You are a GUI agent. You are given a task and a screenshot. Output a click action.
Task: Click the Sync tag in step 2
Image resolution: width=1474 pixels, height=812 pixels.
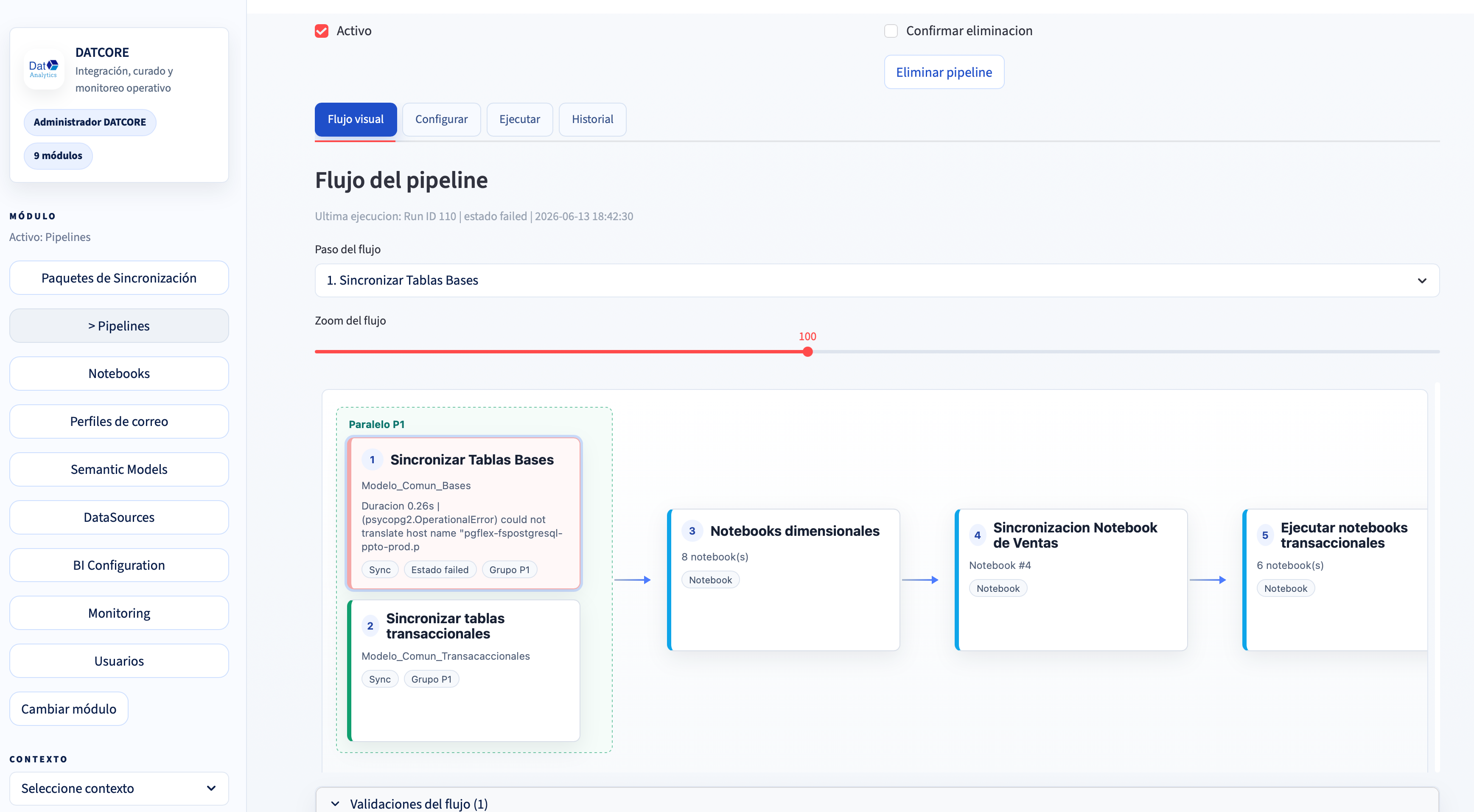click(x=380, y=679)
